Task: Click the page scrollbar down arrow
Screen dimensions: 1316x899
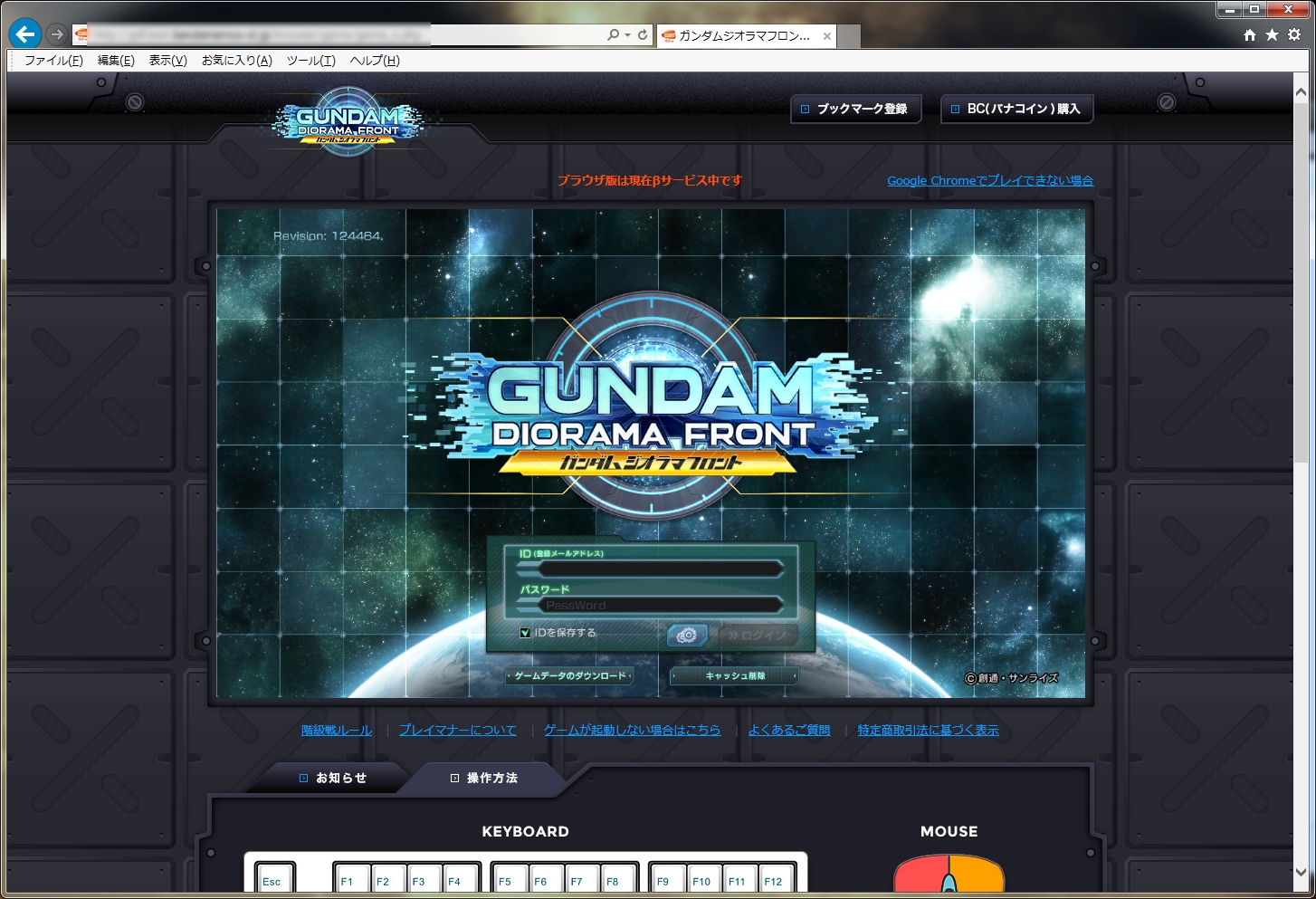Action: (1301, 873)
